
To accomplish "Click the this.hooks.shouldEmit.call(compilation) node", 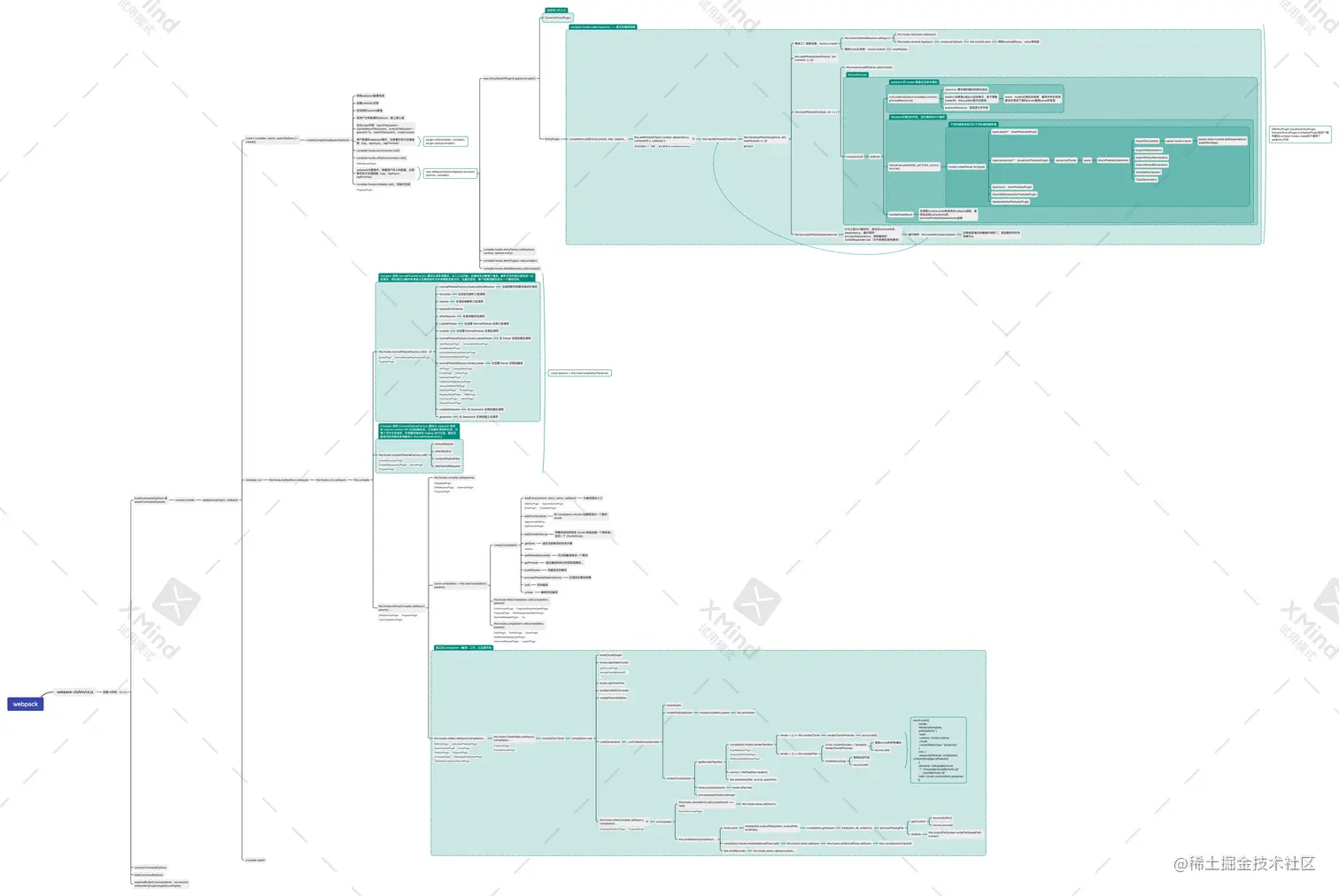I will pos(706,804).
